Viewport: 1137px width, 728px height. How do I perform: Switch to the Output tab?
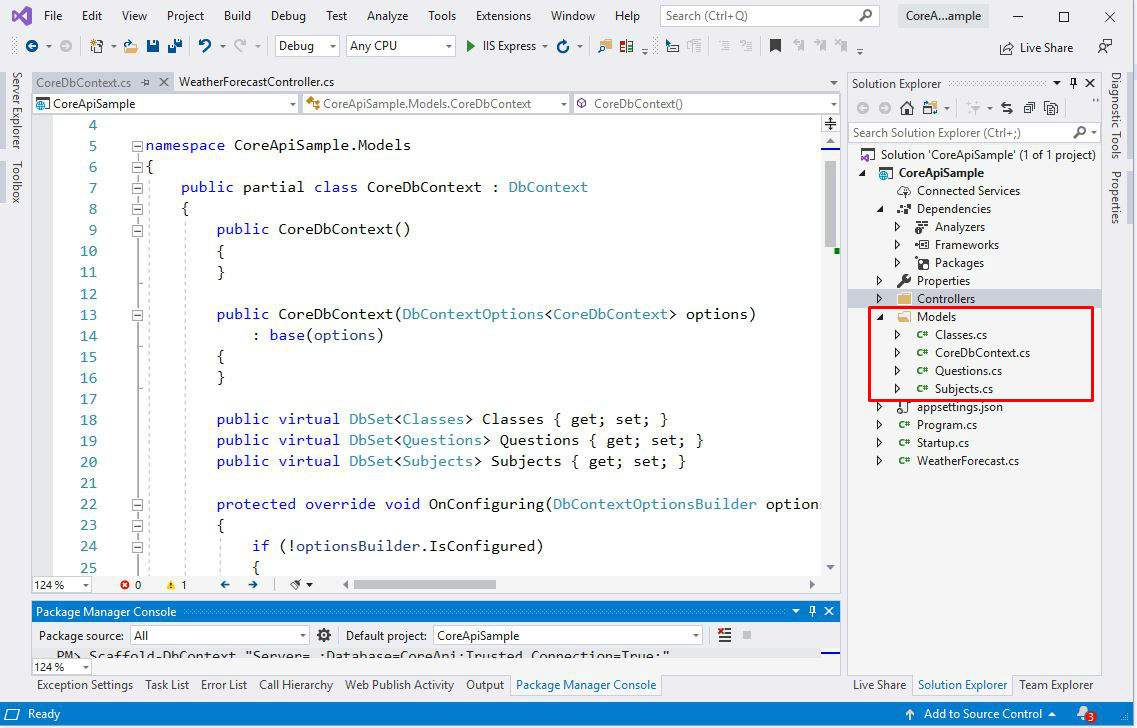point(485,684)
